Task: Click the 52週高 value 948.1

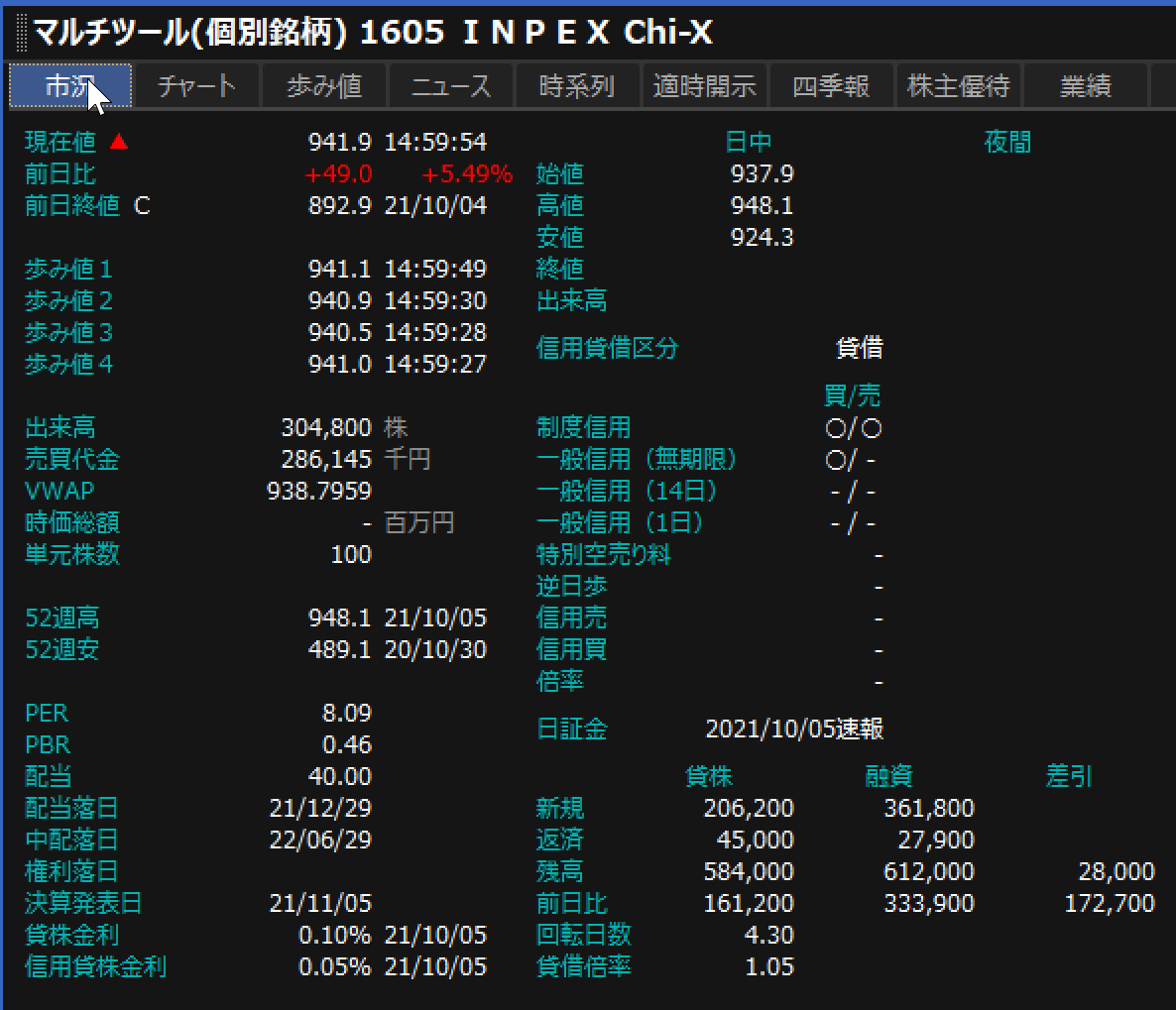Action: [x=340, y=617]
